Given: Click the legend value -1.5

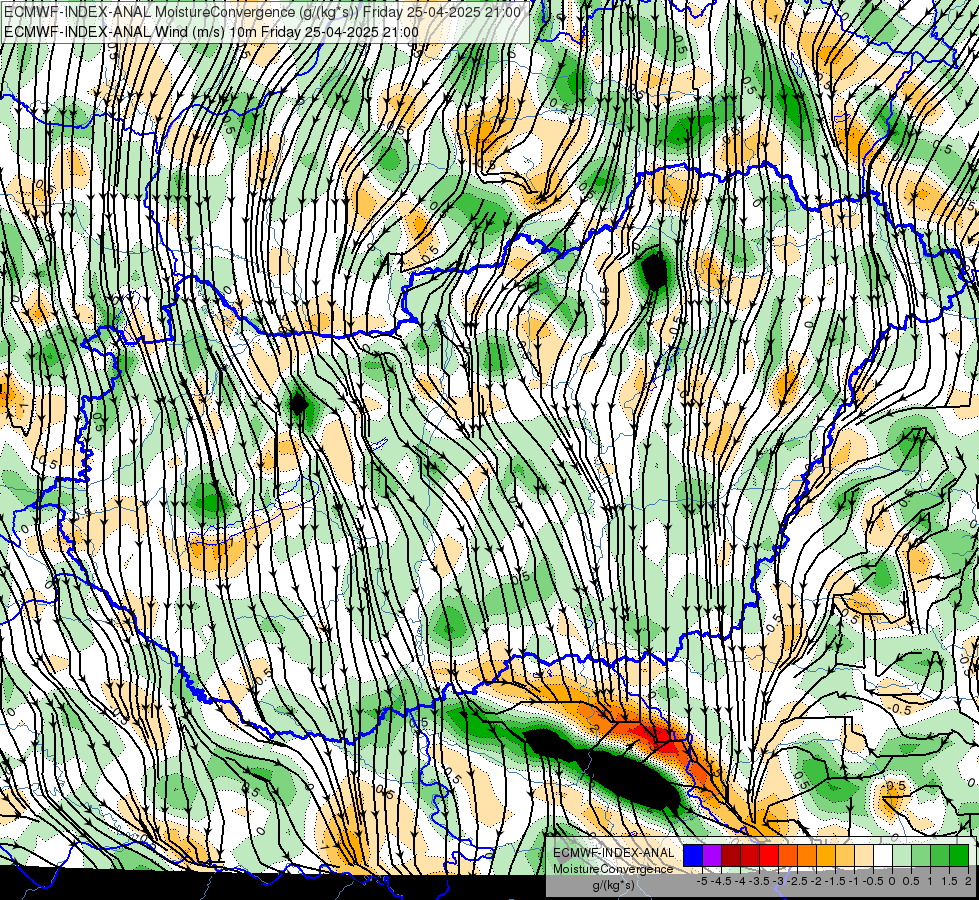Looking at the screenshot, I should (x=835, y=881).
